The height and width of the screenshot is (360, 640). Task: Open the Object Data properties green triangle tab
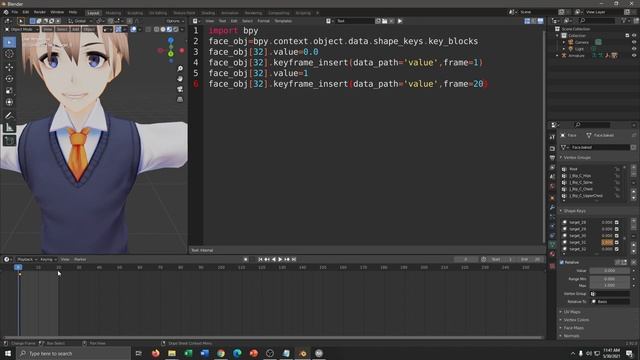[552, 244]
